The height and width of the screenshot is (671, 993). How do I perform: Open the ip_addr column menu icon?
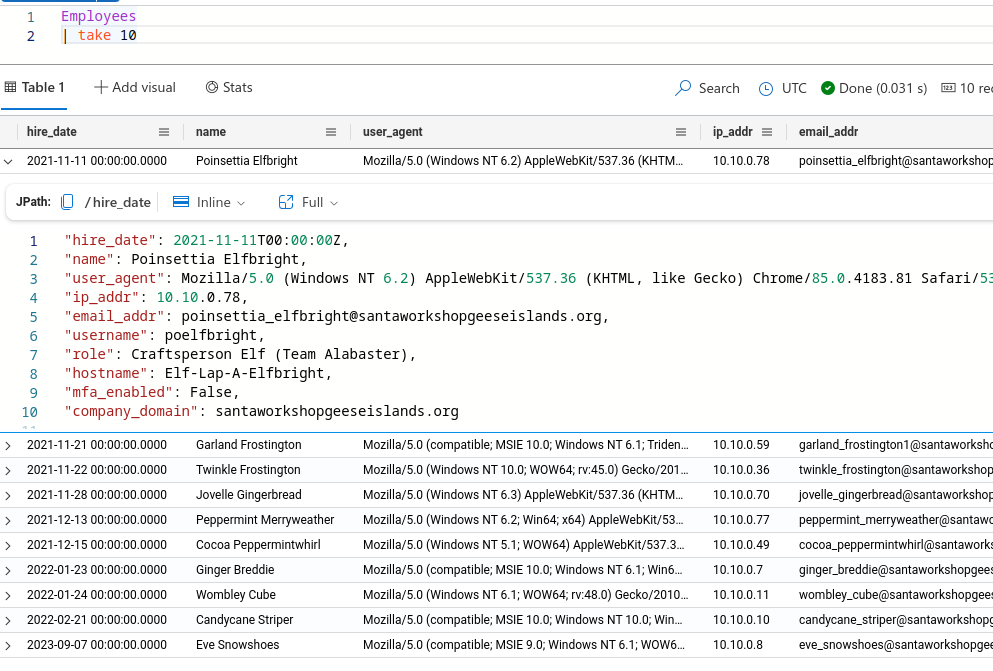pos(767,132)
